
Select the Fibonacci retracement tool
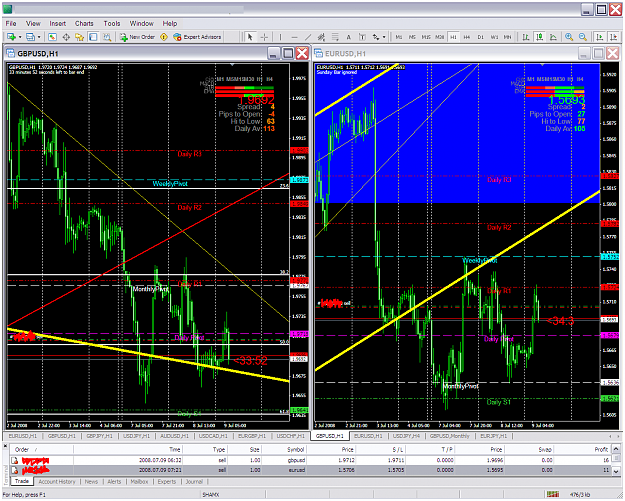click(x=335, y=37)
